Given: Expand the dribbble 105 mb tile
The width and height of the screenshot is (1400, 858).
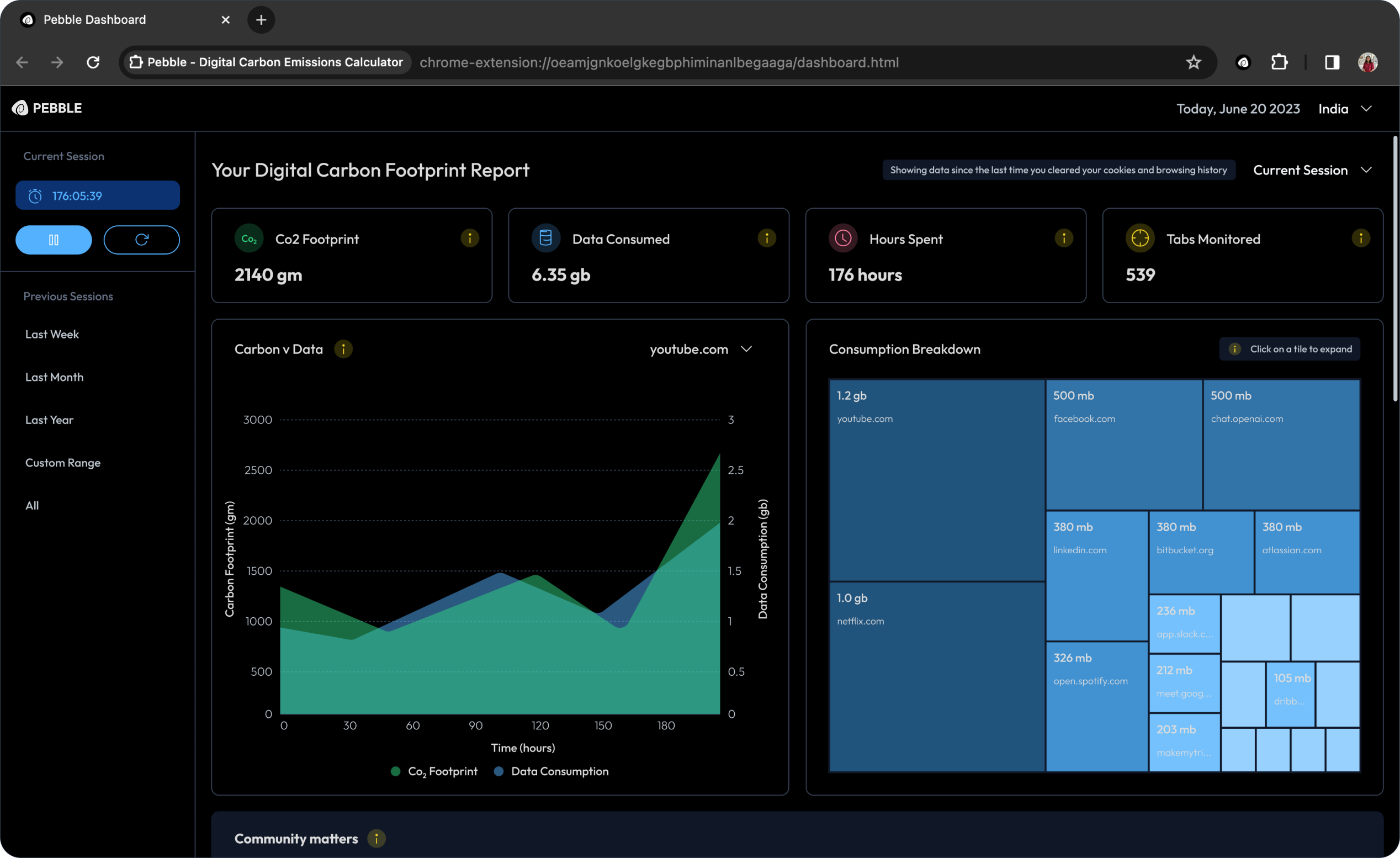Looking at the screenshot, I should coord(1290,695).
